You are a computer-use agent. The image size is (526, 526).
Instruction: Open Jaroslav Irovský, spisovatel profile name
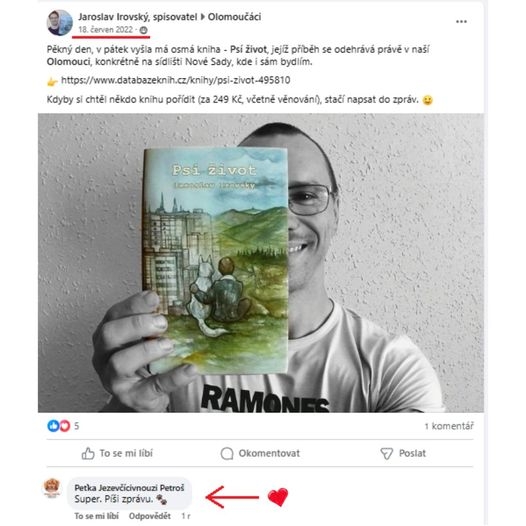coord(138,17)
